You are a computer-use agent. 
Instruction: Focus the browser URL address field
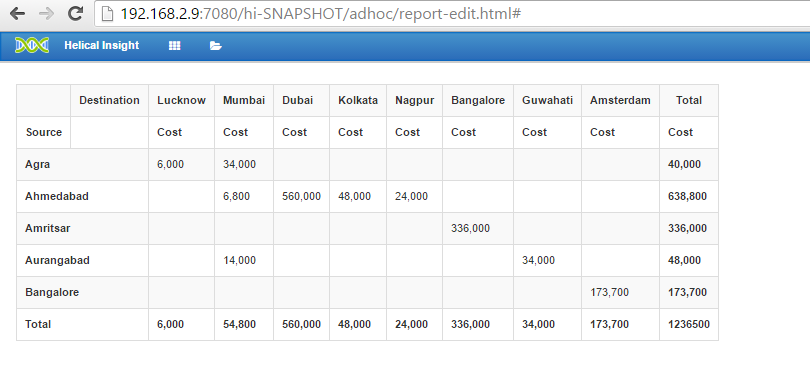click(452, 13)
